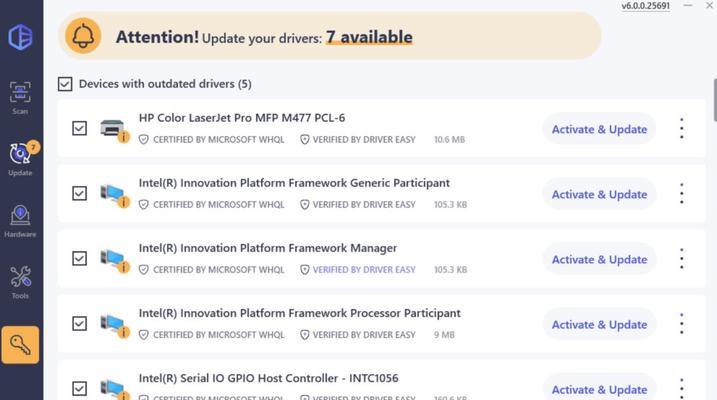Click the orange key activation button

20,345
